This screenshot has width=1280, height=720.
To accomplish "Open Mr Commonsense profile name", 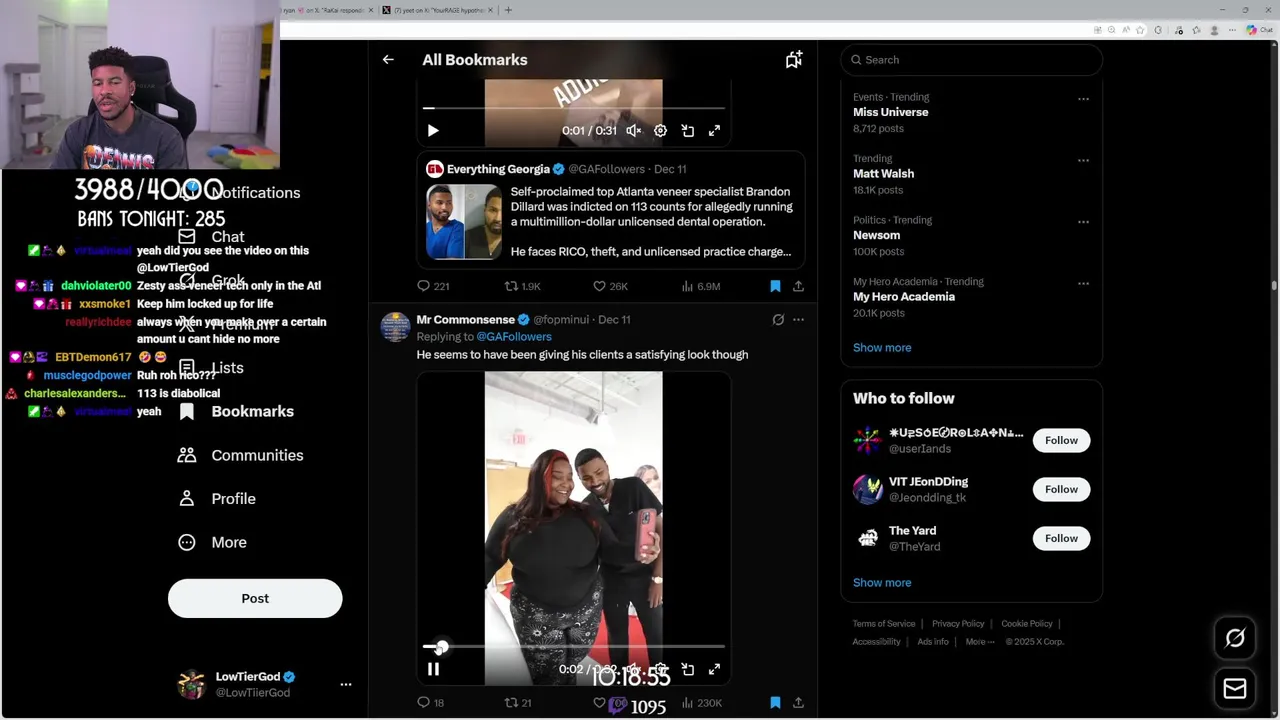I will (465, 319).
